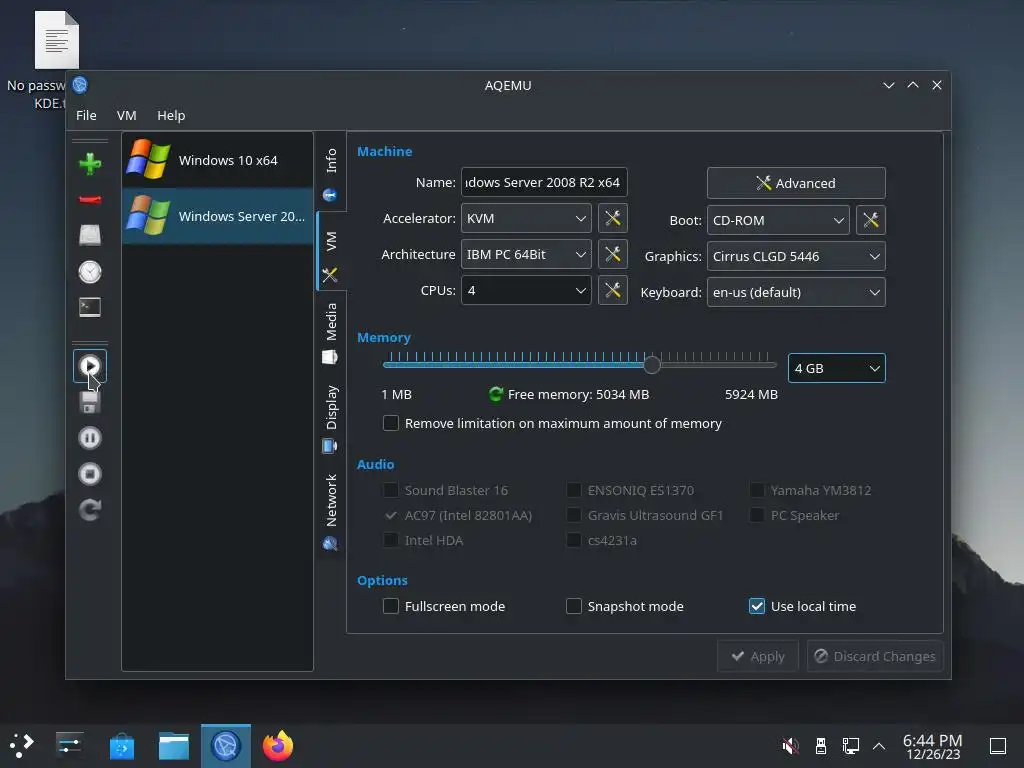Open the hard disk manager icon
Image resolution: width=1024 pixels, height=768 pixels.
pos(90,235)
